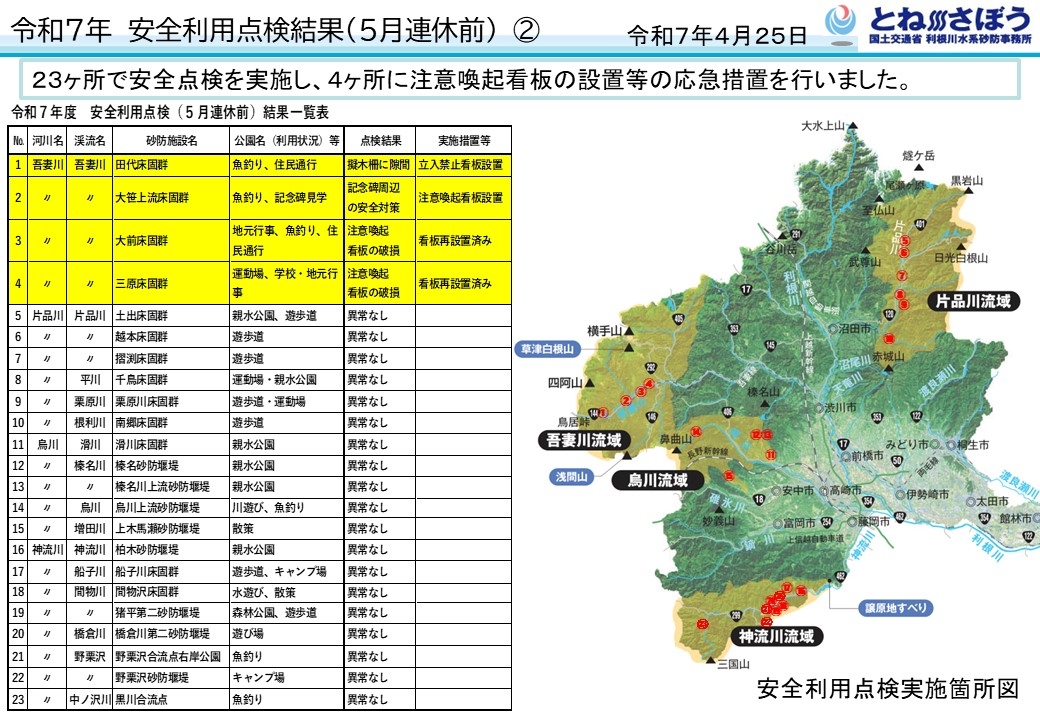Screen dimensions: 1040x720
Task: Click 川遊び、魚釣り cell in row 14
Action: click(x=287, y=508)
